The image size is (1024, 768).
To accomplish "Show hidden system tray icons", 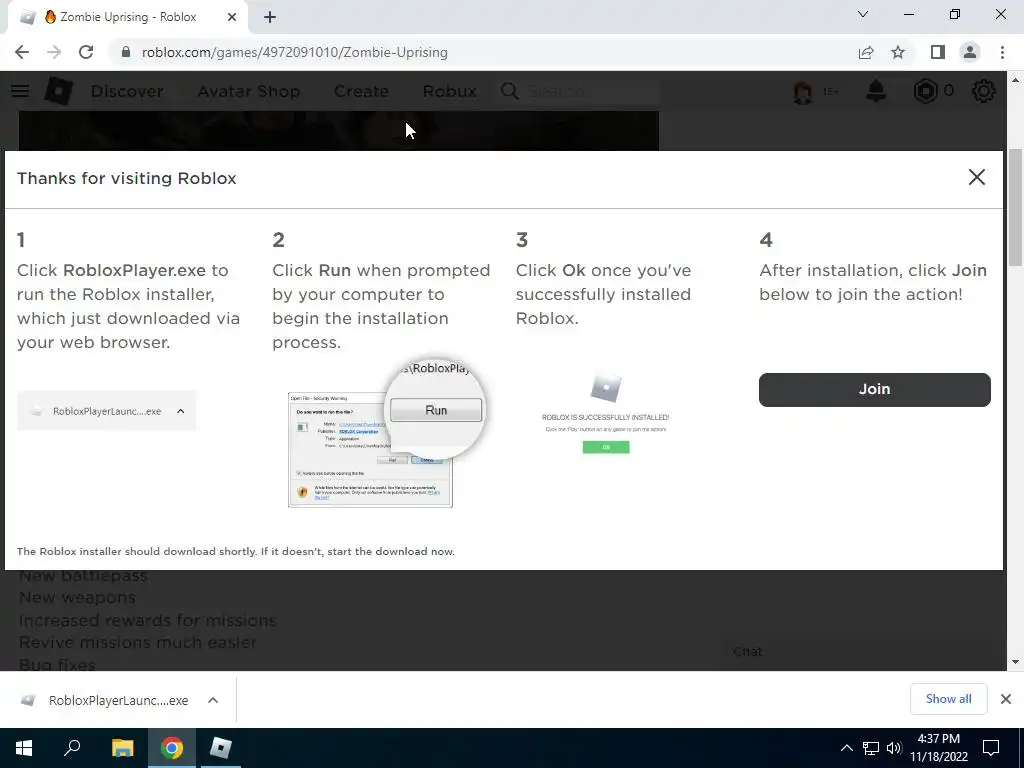I will tap(846, 748).
